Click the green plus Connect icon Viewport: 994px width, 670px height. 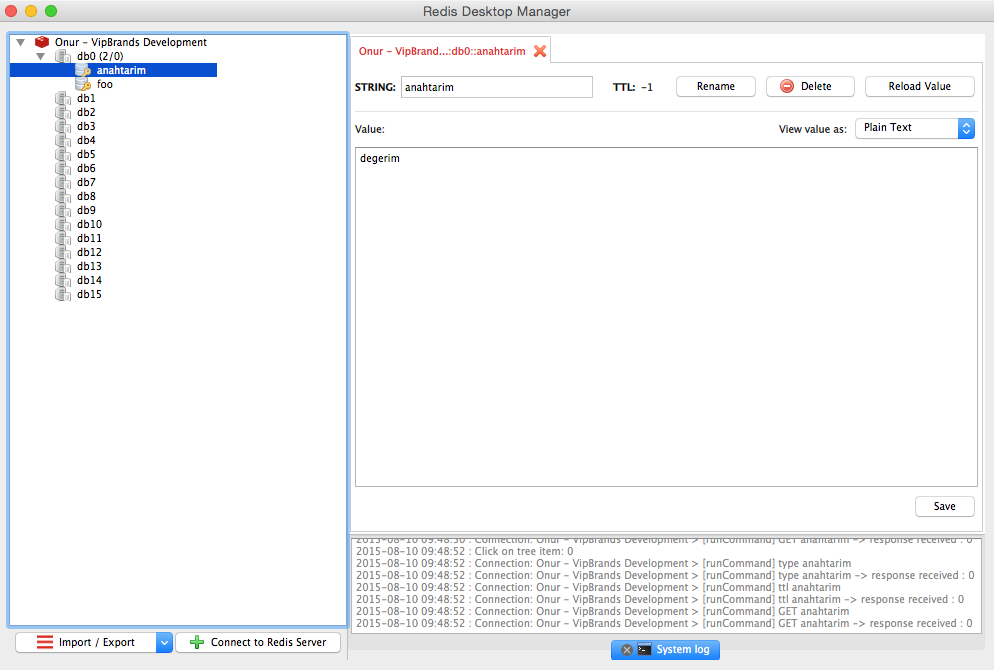pyautogui.click(x=197, y=642)
